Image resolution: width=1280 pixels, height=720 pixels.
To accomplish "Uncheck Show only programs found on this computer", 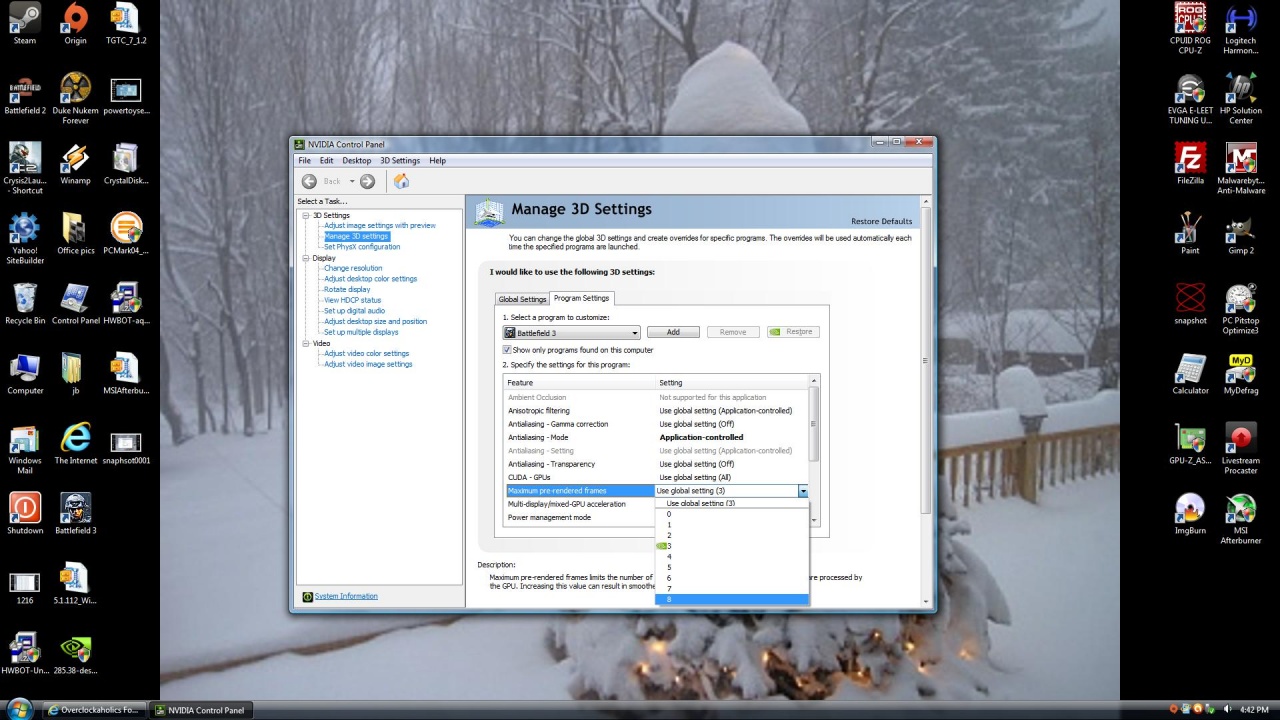I will click(x=507, y=350).
